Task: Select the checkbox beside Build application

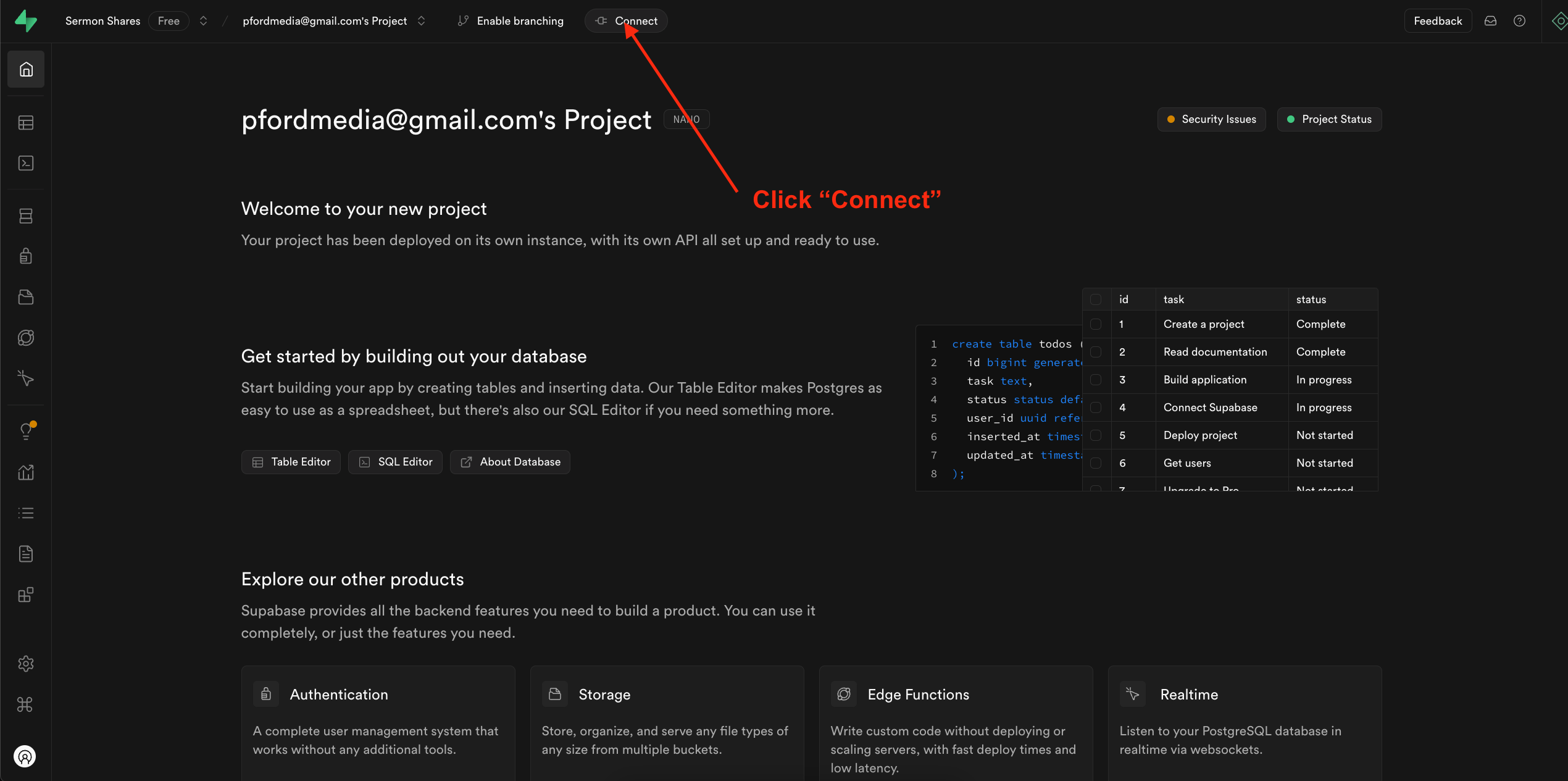Action: (x=1097, y=380)
